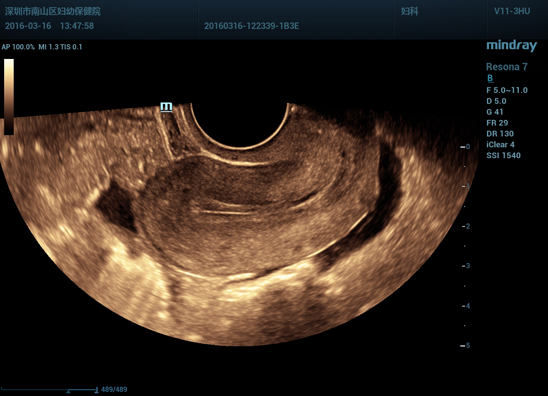
Task: Select the depth parameter D 5.0
Action: pyautogui.click(x=496, y=101)
